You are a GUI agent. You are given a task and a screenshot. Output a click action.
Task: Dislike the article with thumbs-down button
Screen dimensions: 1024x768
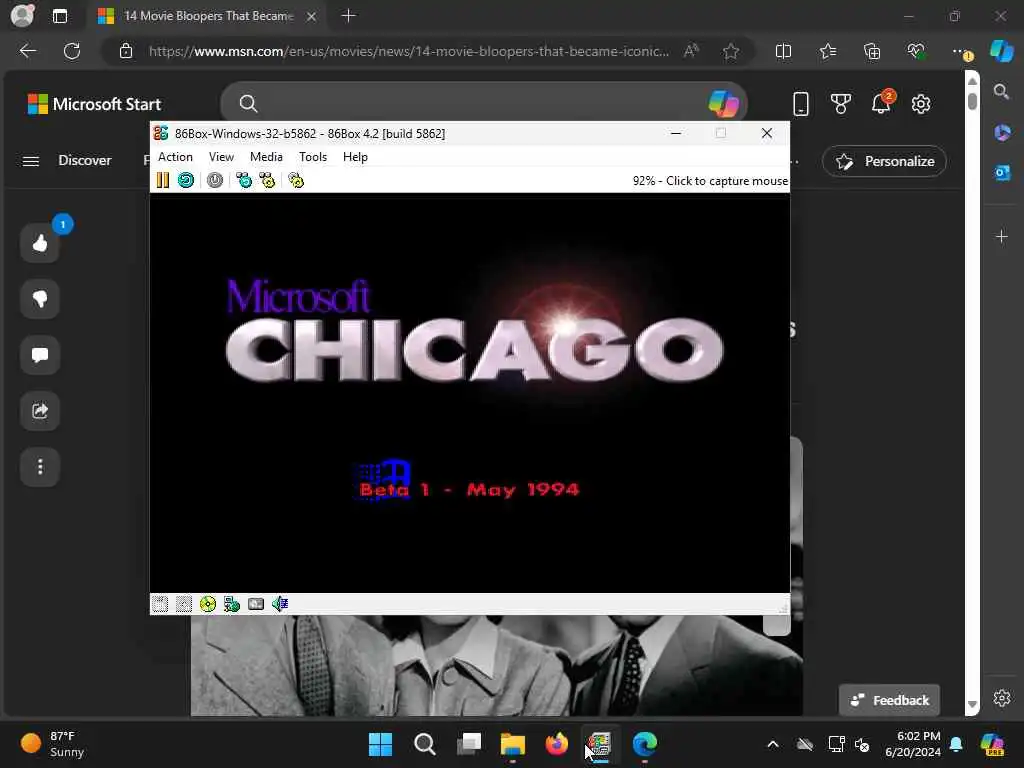coord(40,299)
